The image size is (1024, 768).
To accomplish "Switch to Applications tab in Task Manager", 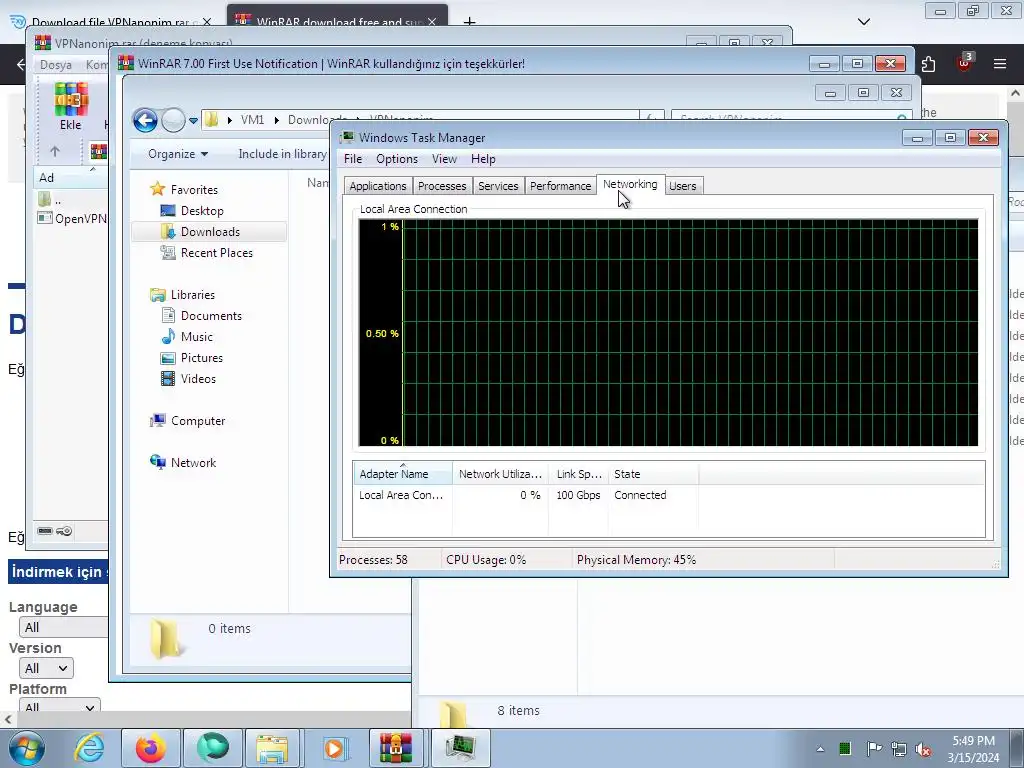I will [377, 186].
